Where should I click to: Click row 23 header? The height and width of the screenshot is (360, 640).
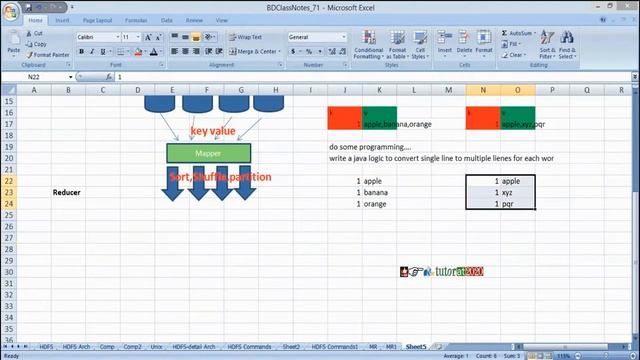[9, 192]
